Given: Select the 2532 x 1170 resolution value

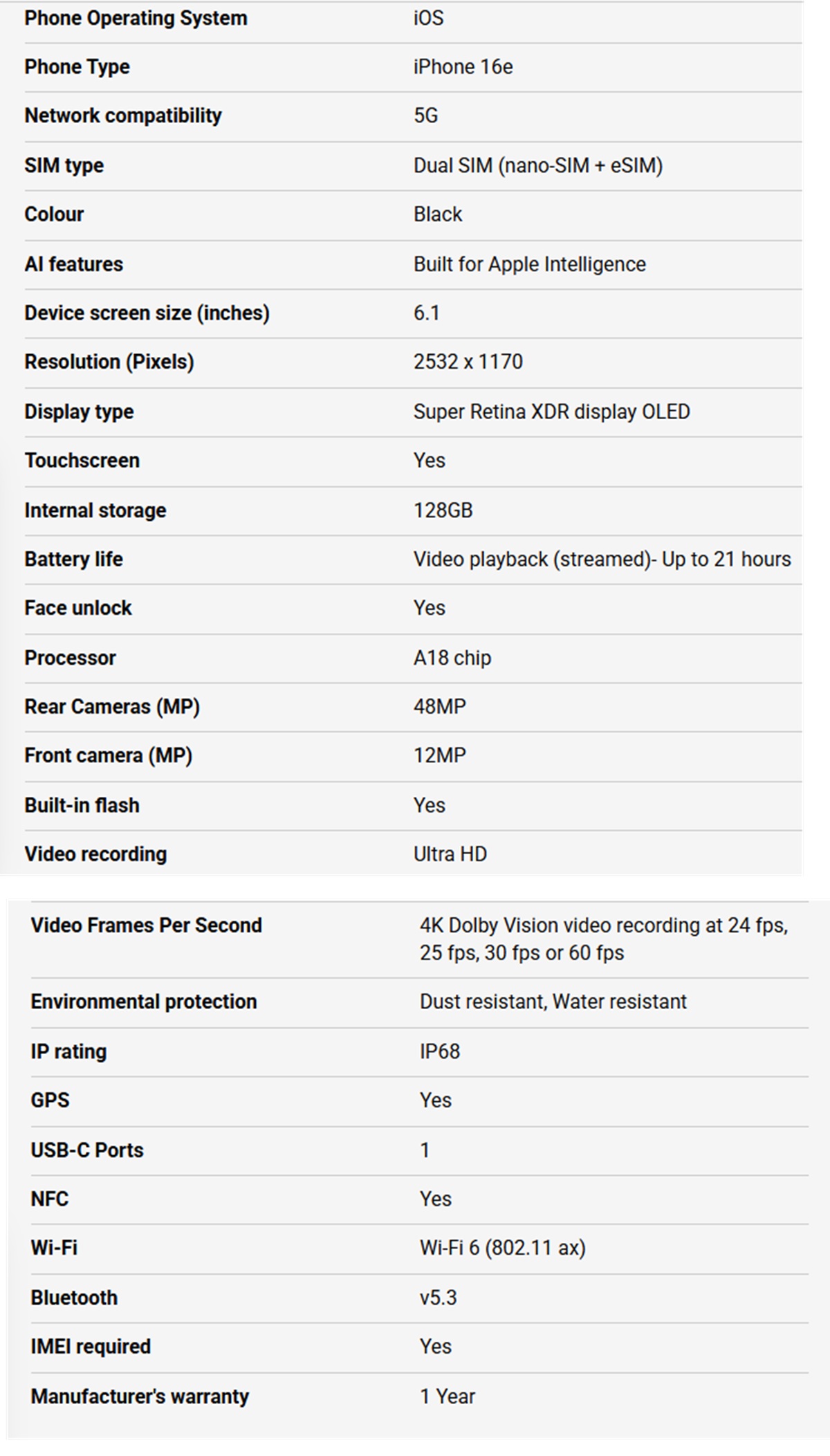Looking at the screenshot, I should pos(468,362).
